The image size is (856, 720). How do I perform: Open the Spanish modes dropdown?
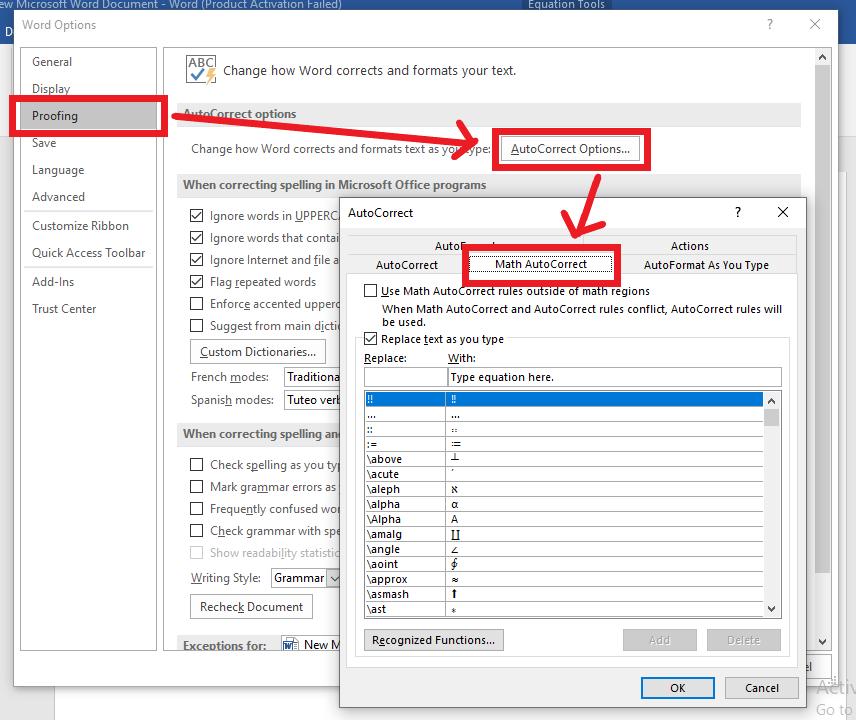pyautogui.click(x=312, y=400)
